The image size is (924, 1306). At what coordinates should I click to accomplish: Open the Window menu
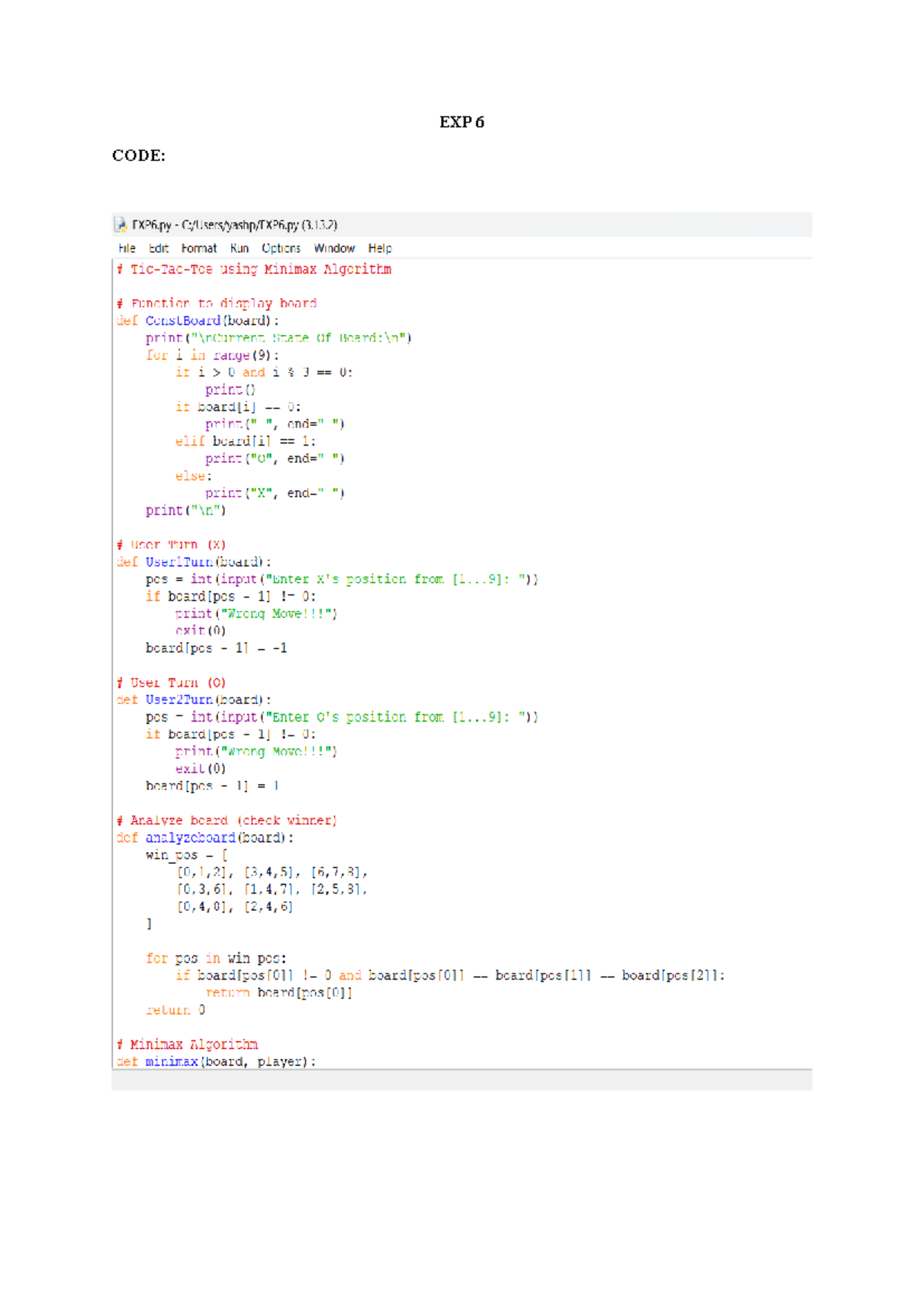click(334, 248)
